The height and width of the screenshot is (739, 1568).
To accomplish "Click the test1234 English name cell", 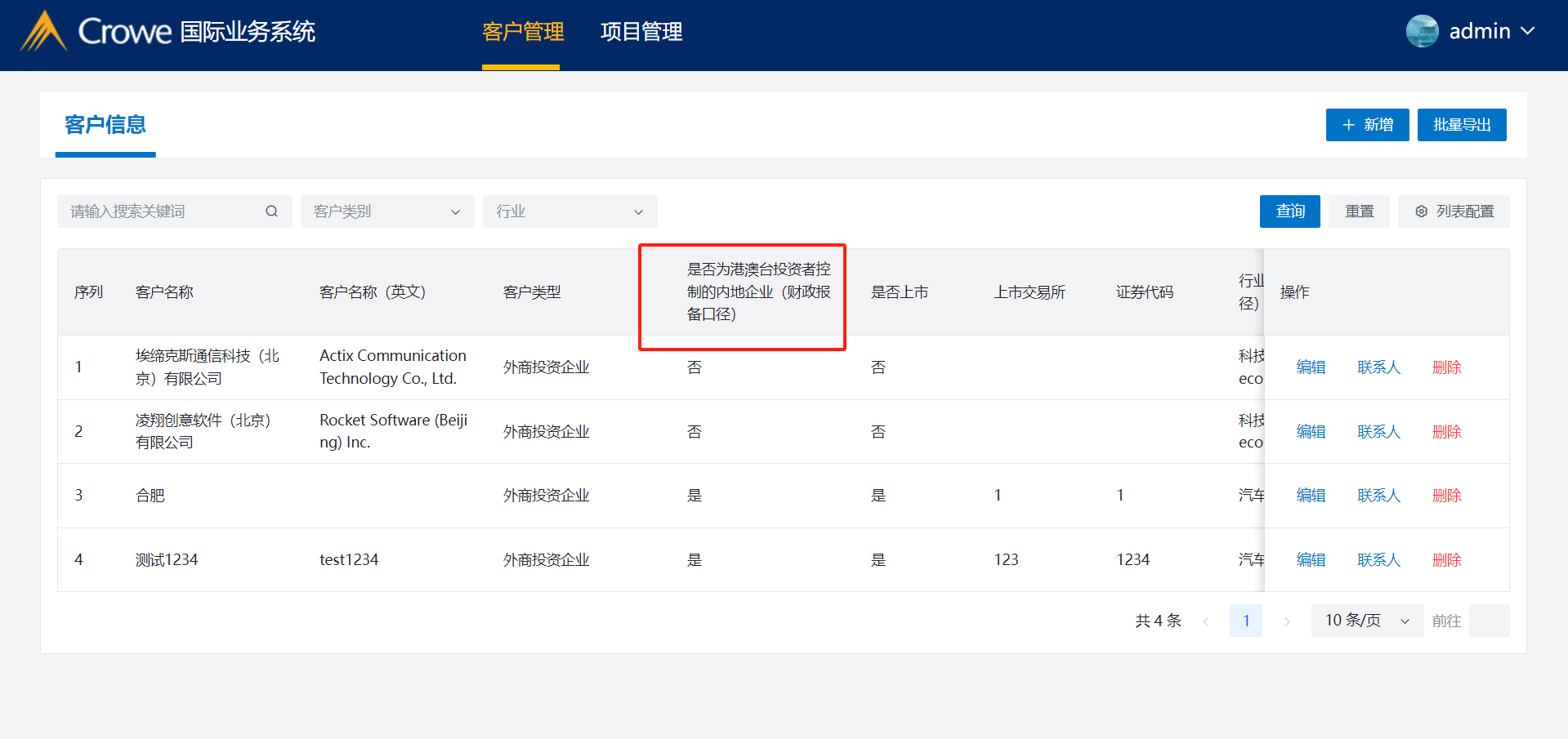I will 349,560.
